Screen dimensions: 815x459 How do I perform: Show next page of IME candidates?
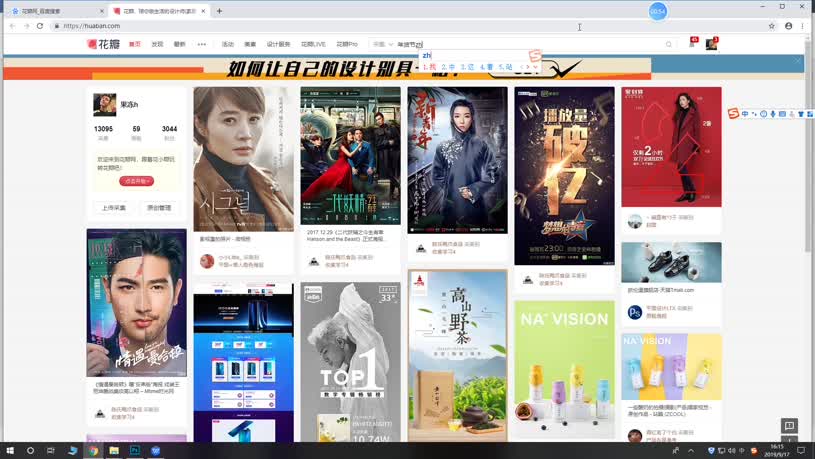[529, 67]
